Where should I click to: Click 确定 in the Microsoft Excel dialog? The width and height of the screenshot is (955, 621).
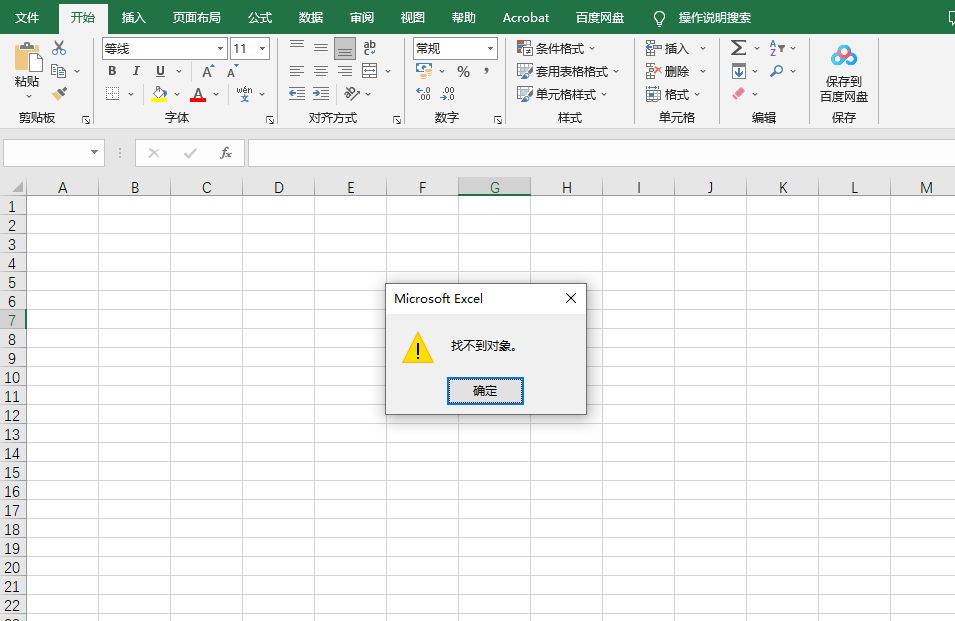tap(485, 391)
